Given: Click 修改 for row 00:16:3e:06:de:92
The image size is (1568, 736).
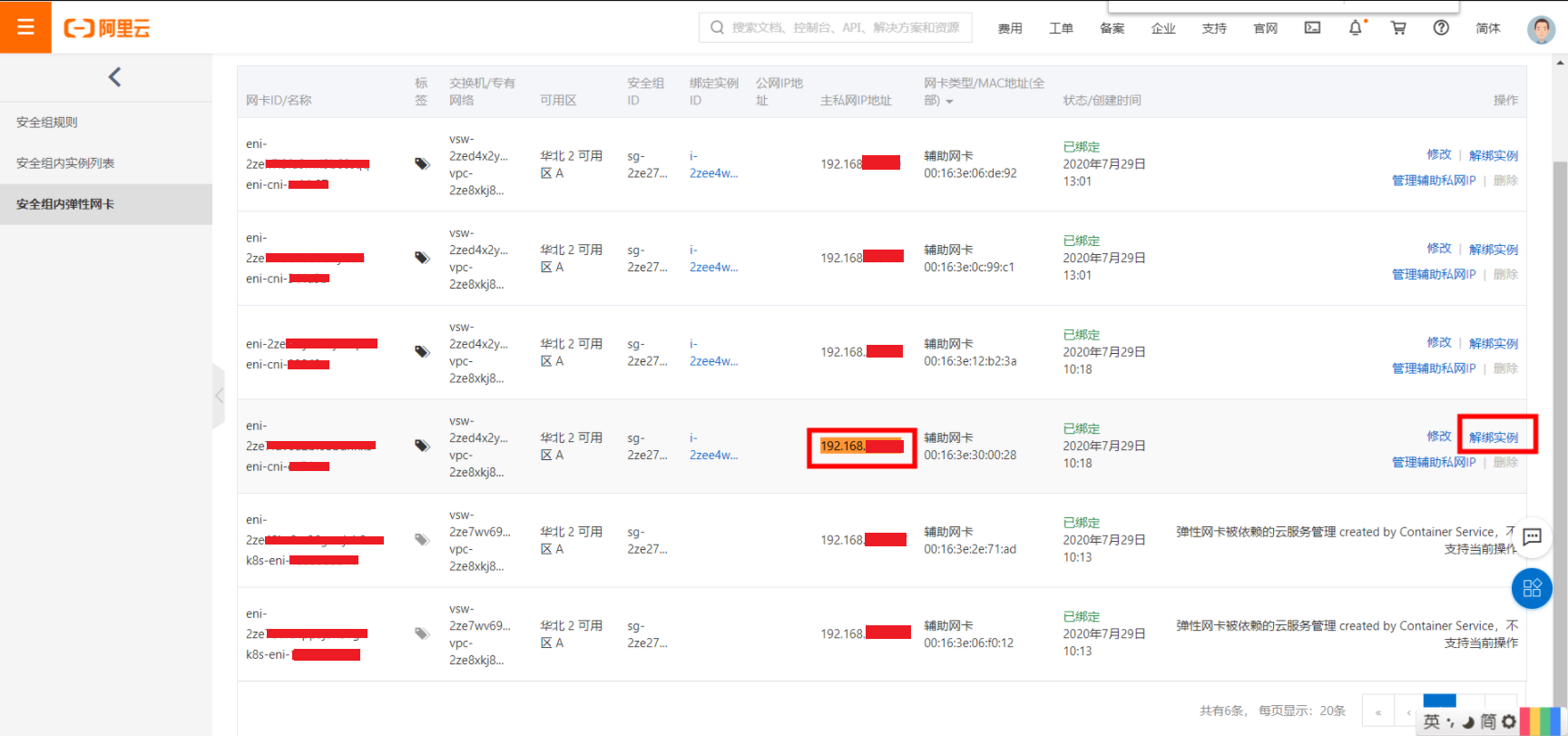Looking at the screenshot, I should pos(1438,154).
